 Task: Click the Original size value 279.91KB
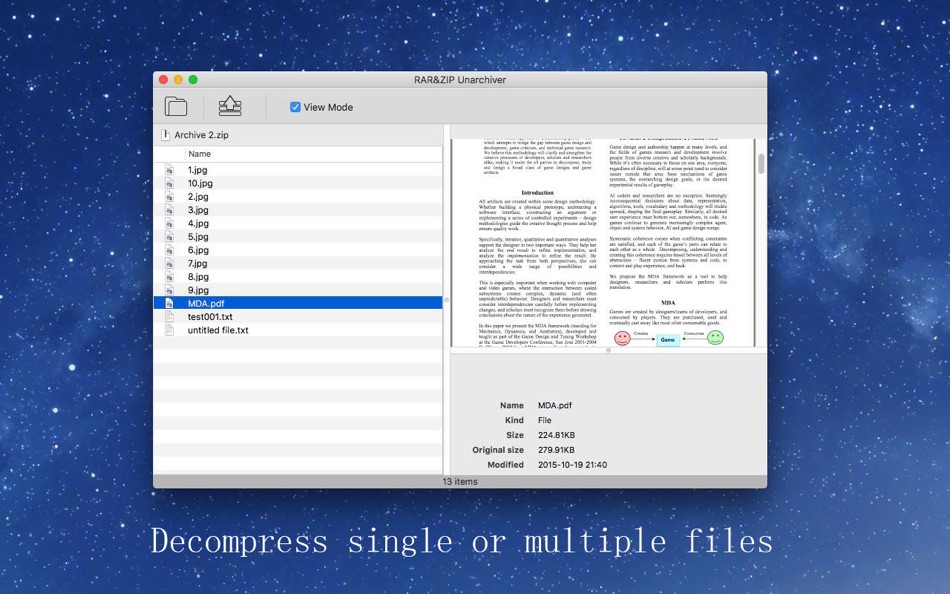[556, 450]
